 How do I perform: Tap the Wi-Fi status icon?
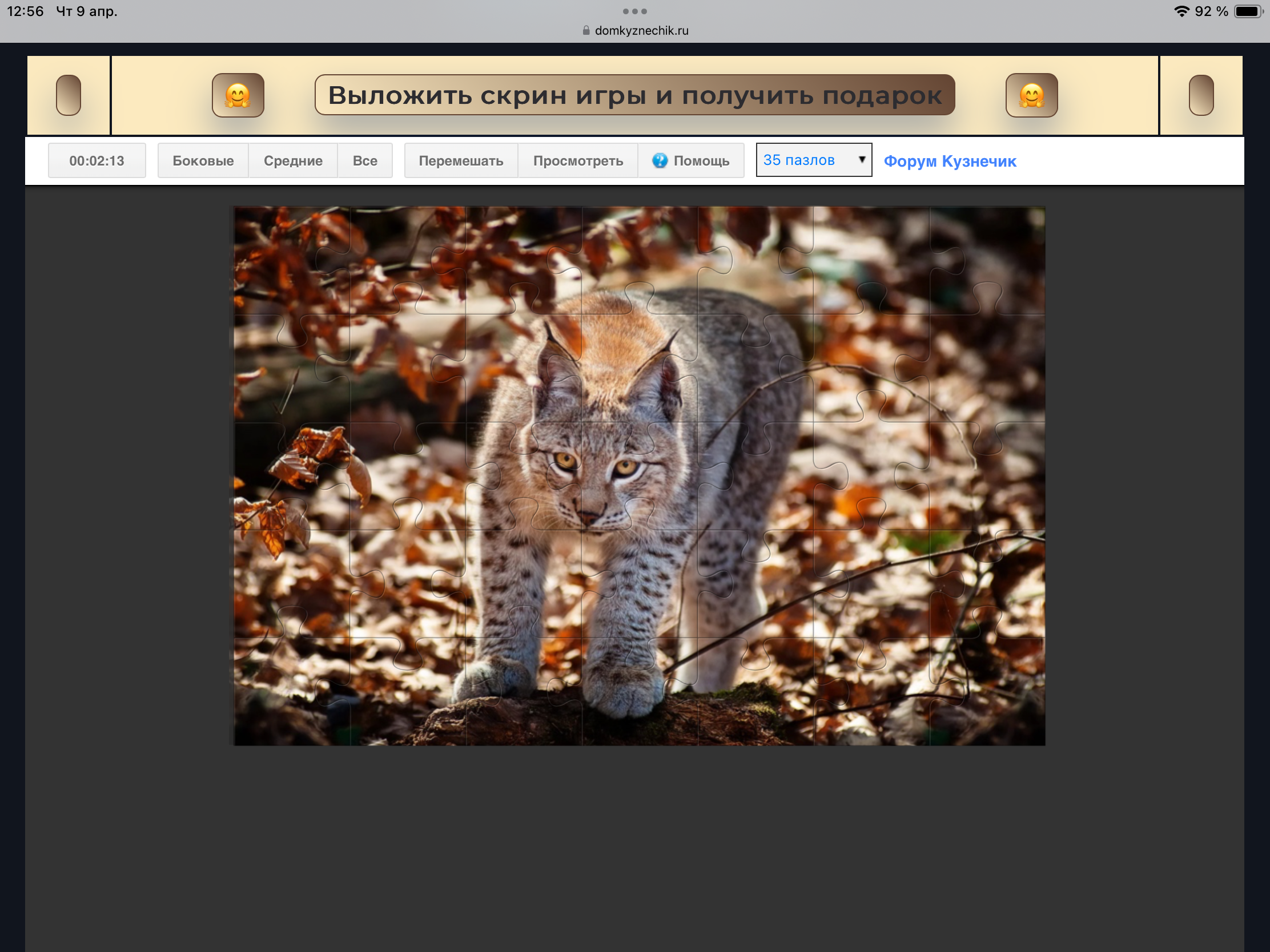coord(1181,11)
